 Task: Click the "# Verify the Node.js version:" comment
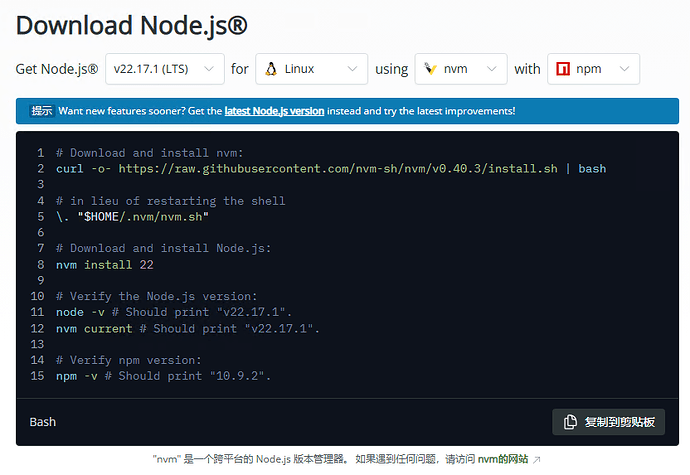tap(156, 296)
